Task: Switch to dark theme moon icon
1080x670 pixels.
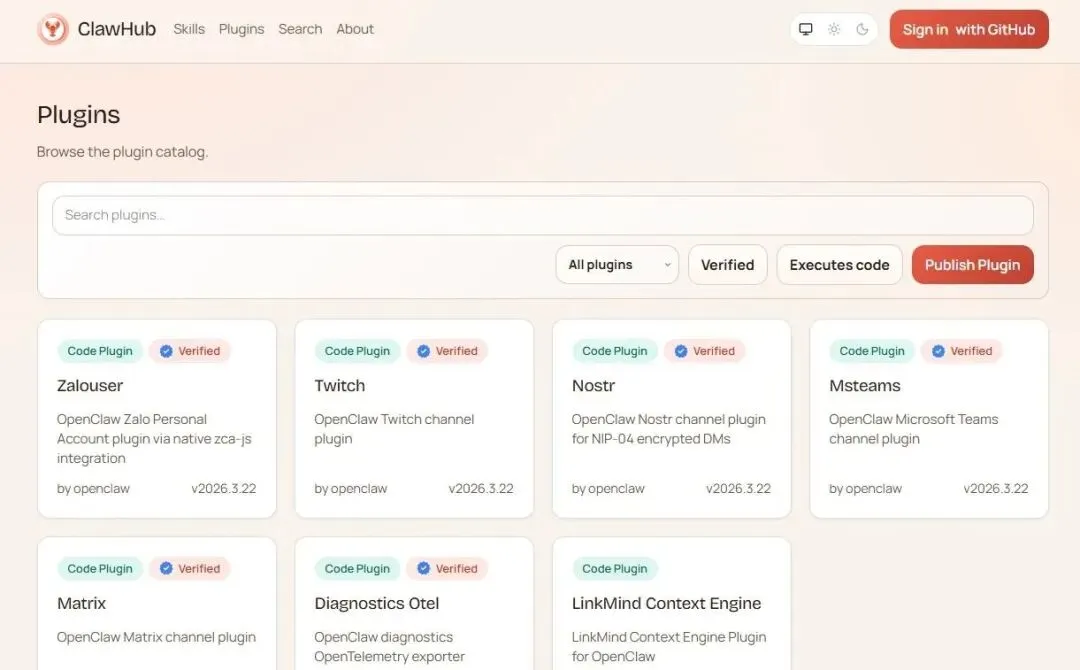Action: click(862, 29)
